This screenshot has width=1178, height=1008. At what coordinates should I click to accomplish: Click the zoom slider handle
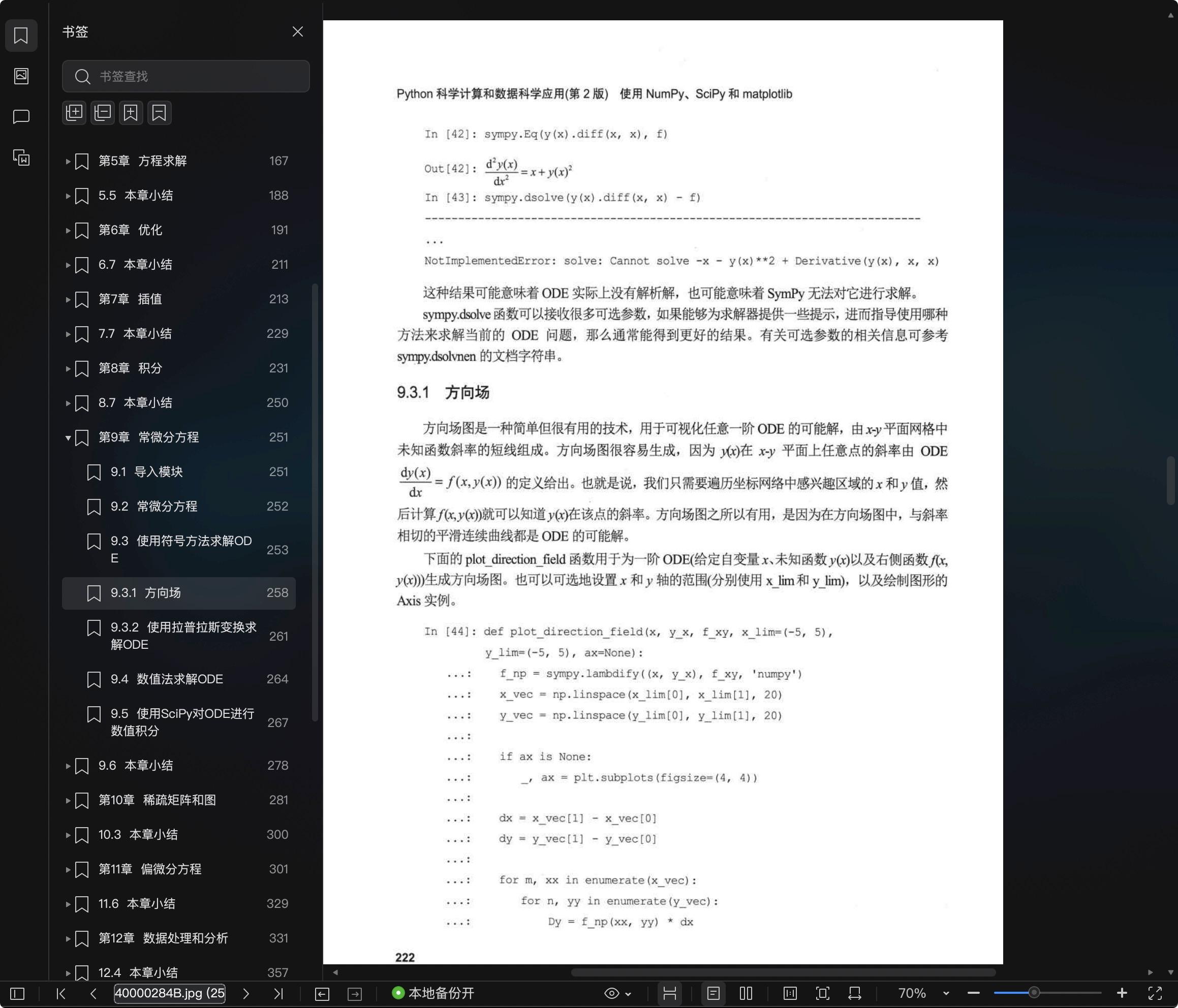point(1034,993)
